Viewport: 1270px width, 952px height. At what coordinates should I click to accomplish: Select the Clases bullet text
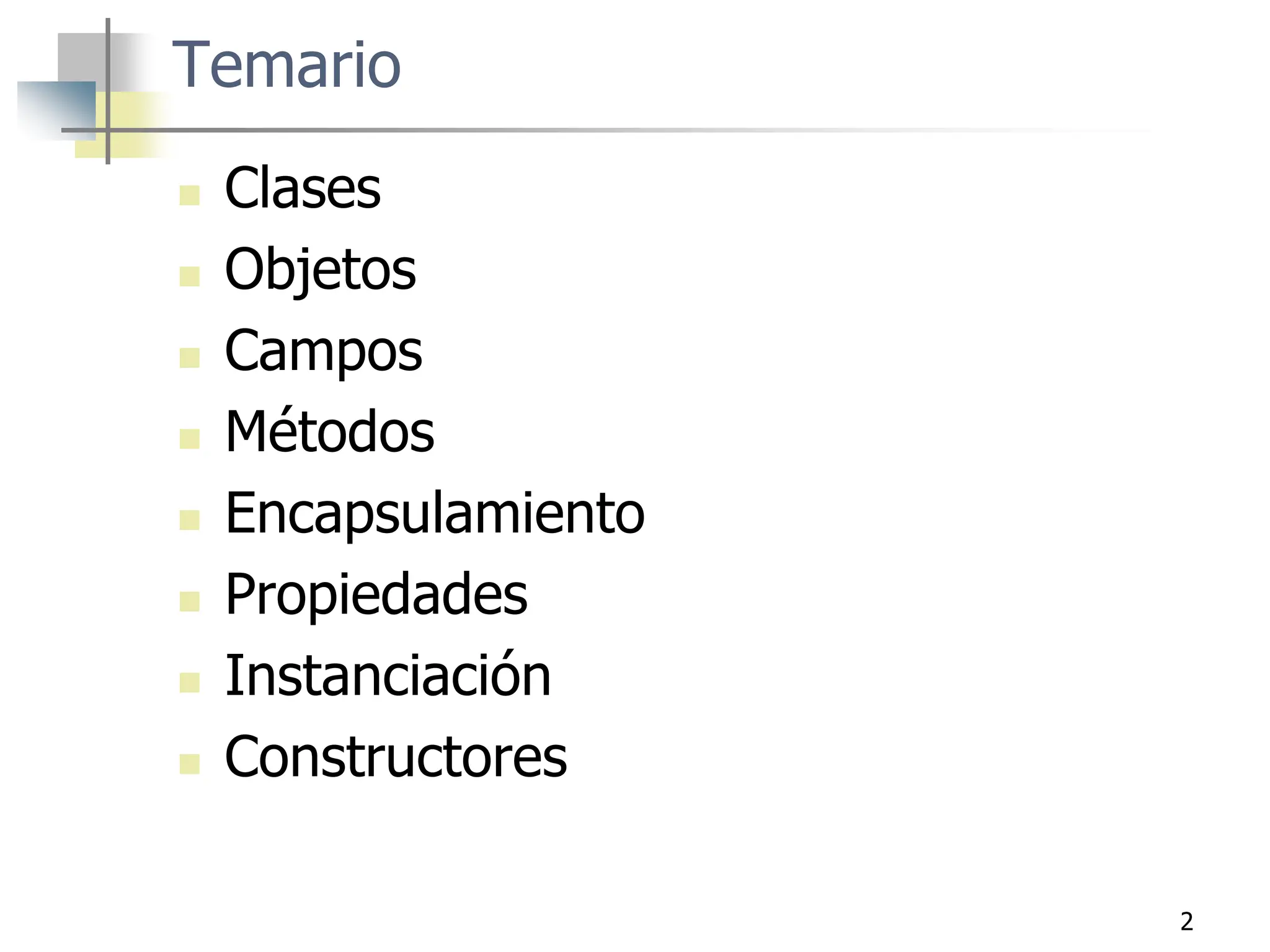click(303, 188)
